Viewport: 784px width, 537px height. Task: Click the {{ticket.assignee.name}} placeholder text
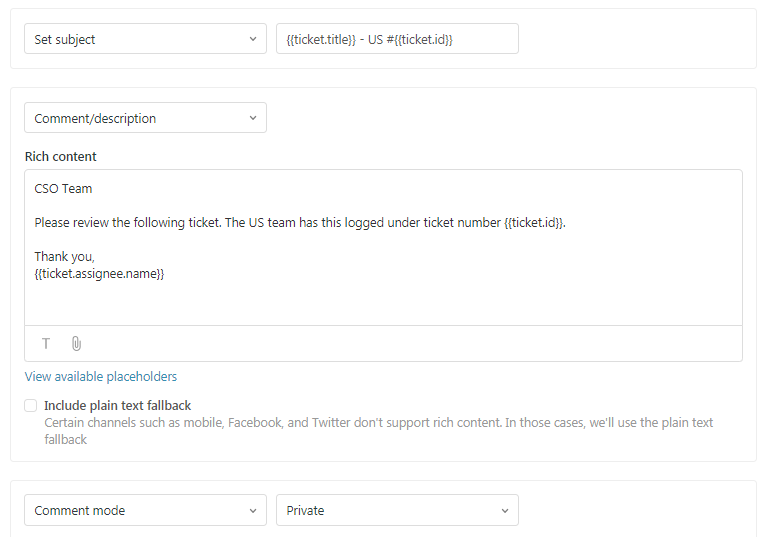pos(99,273)
